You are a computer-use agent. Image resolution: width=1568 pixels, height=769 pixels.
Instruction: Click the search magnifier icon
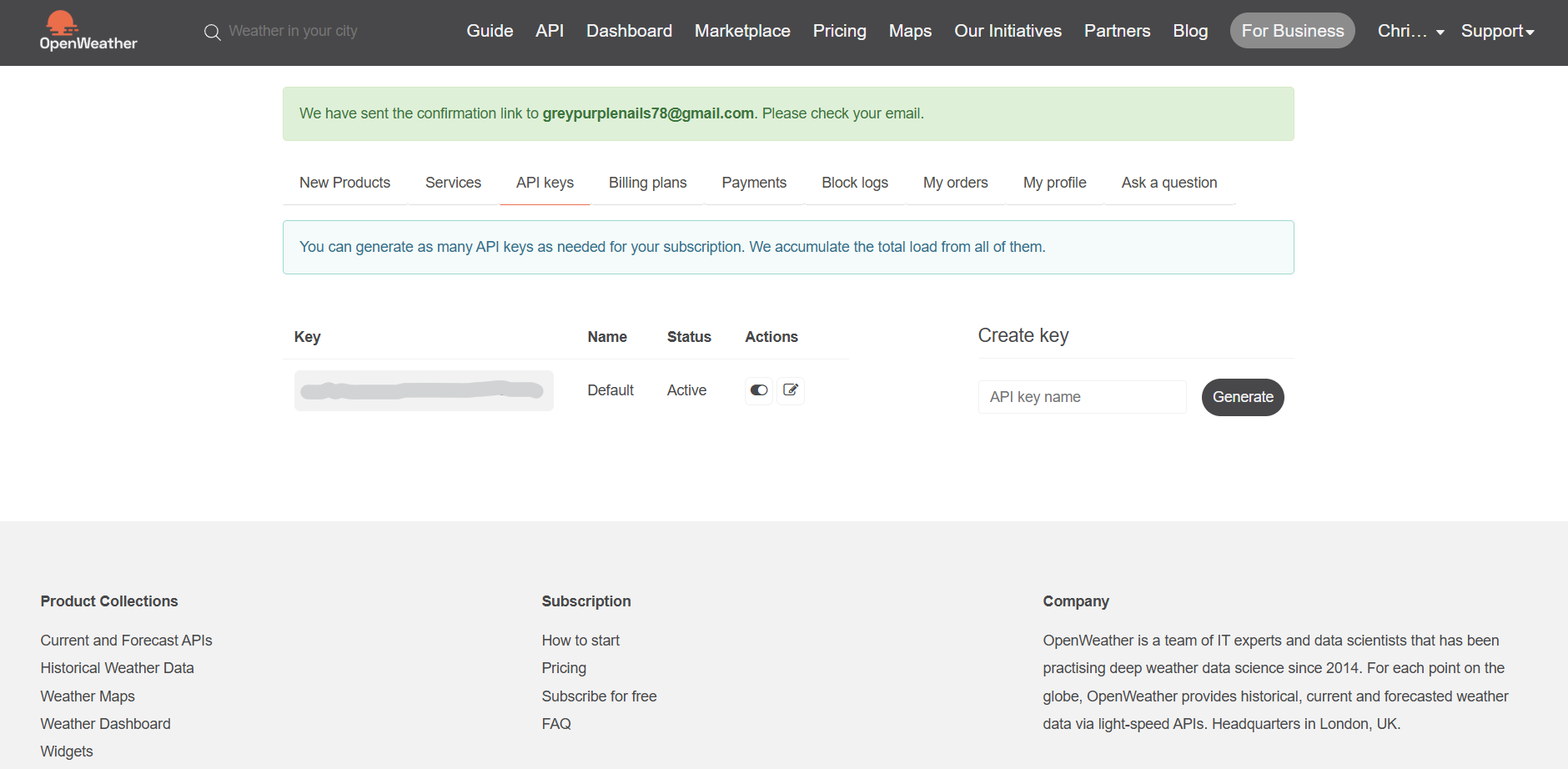coord(212,33)
